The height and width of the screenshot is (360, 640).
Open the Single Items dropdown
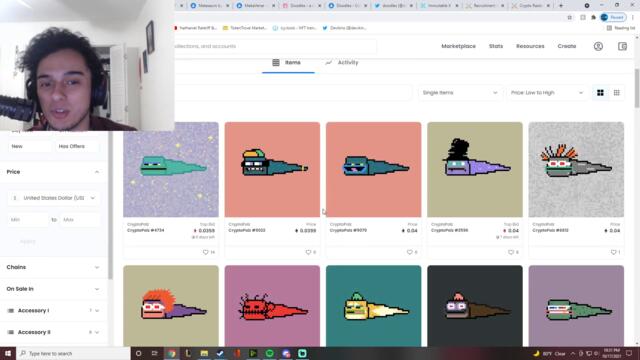[x=460, y=93]
